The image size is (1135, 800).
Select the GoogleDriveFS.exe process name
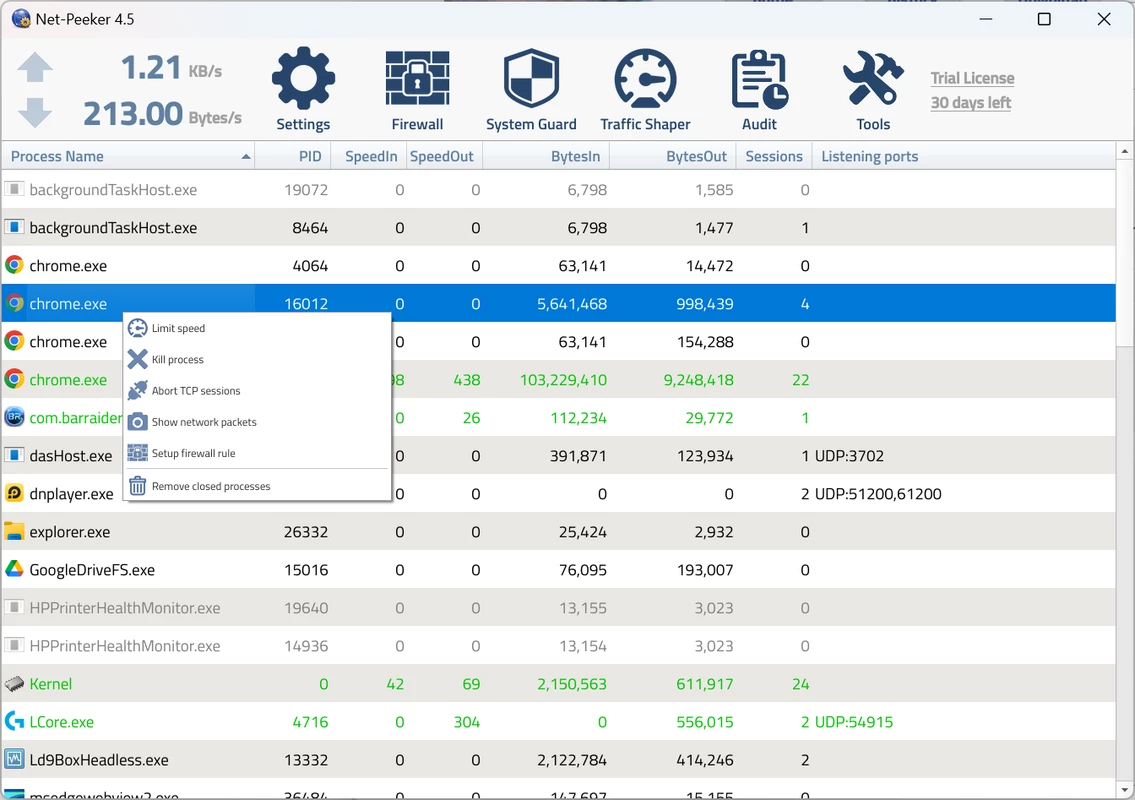(92, 570)
